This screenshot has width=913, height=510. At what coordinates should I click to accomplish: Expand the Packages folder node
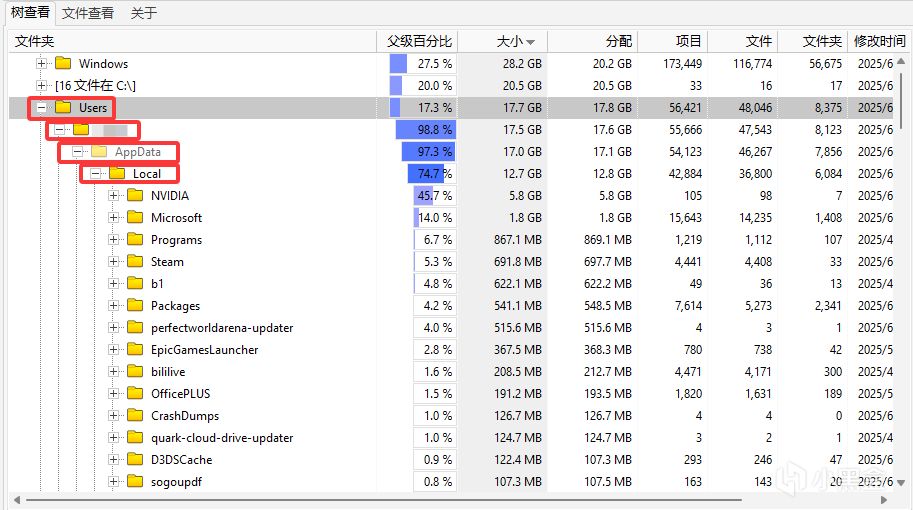click(114, 306)
